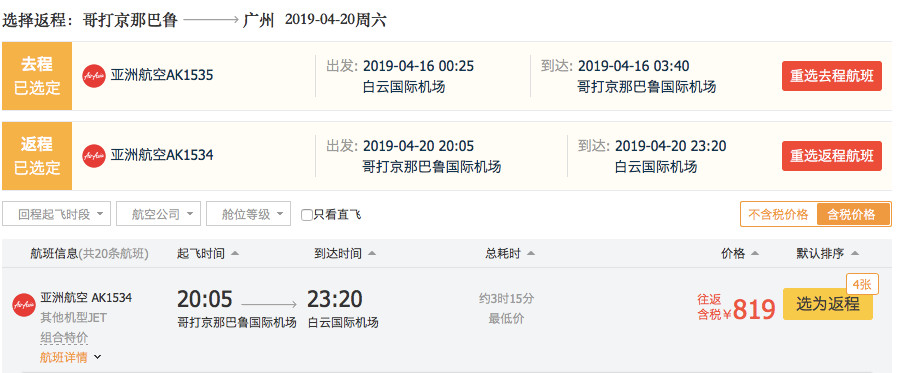Image resolution: width=898 pixels, height=373 pixels.
Task: Sort flights by price (价格)
Action: (740, 253)
